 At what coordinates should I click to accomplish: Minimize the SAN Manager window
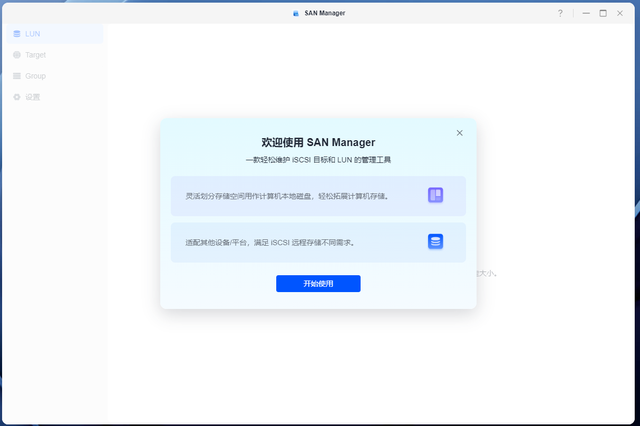[586, 13]
